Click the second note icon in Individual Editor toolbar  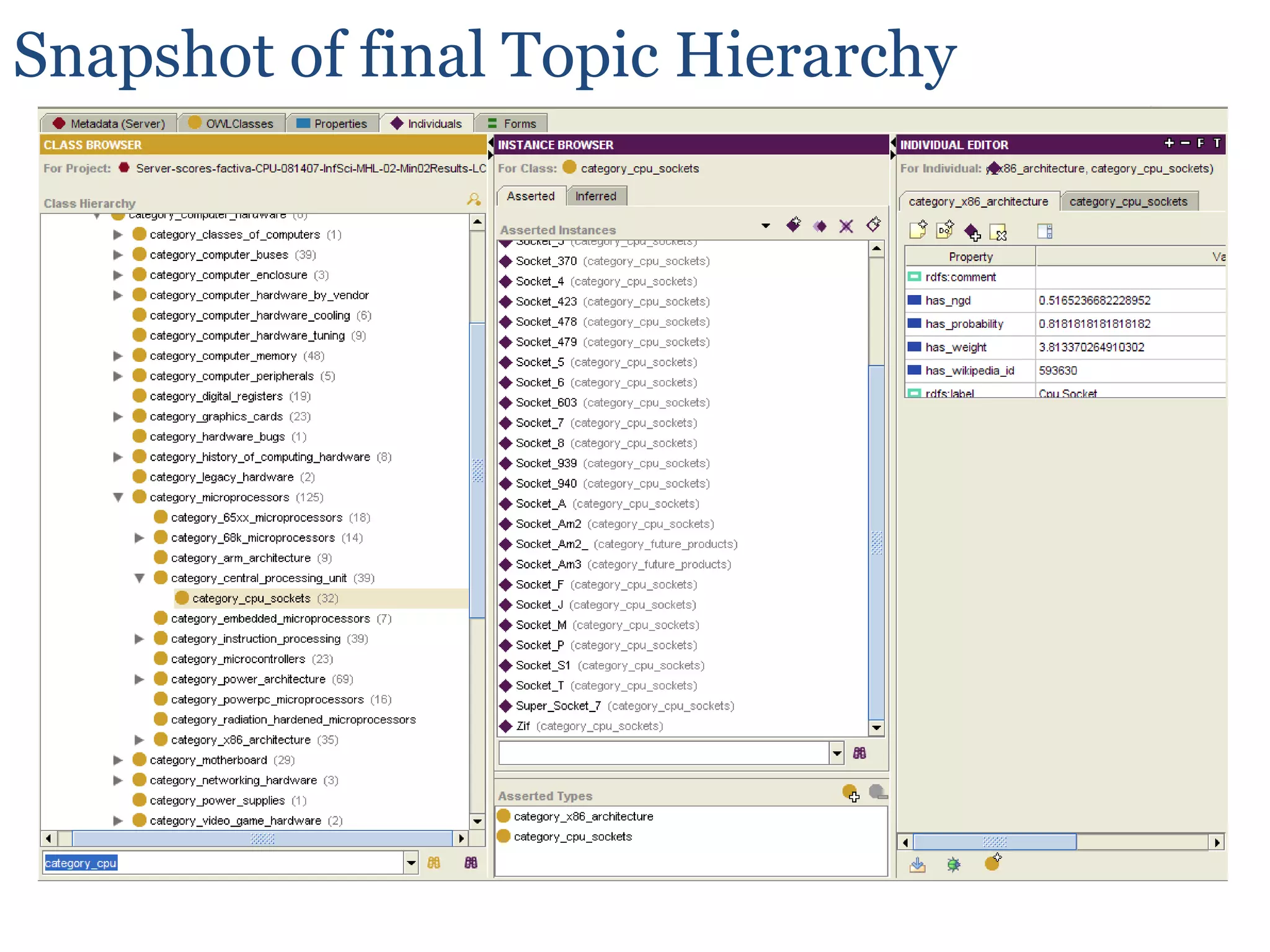coord(945,230)
